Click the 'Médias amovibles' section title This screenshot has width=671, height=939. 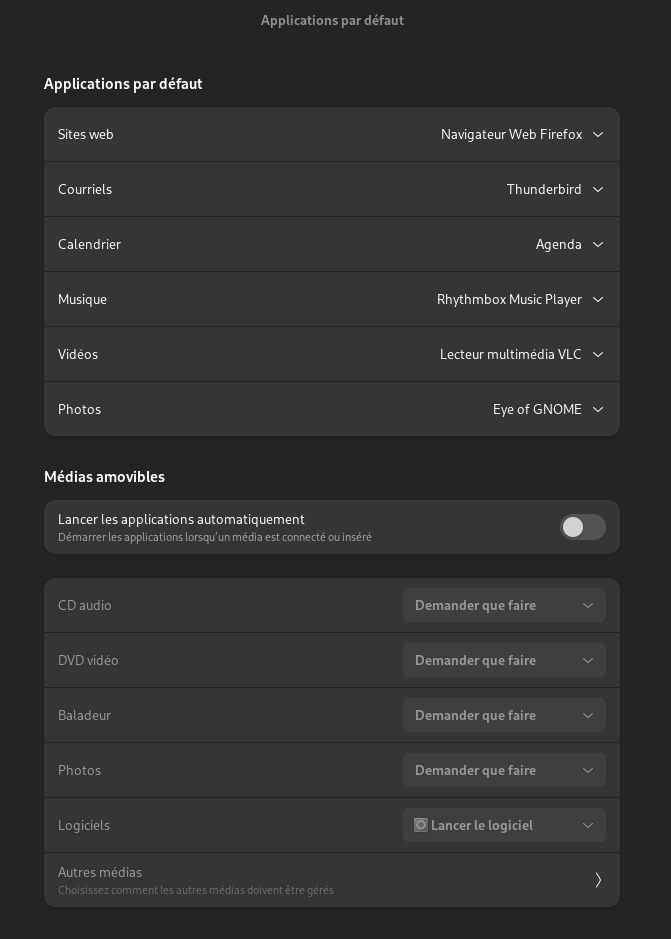[x=104, y=477]
